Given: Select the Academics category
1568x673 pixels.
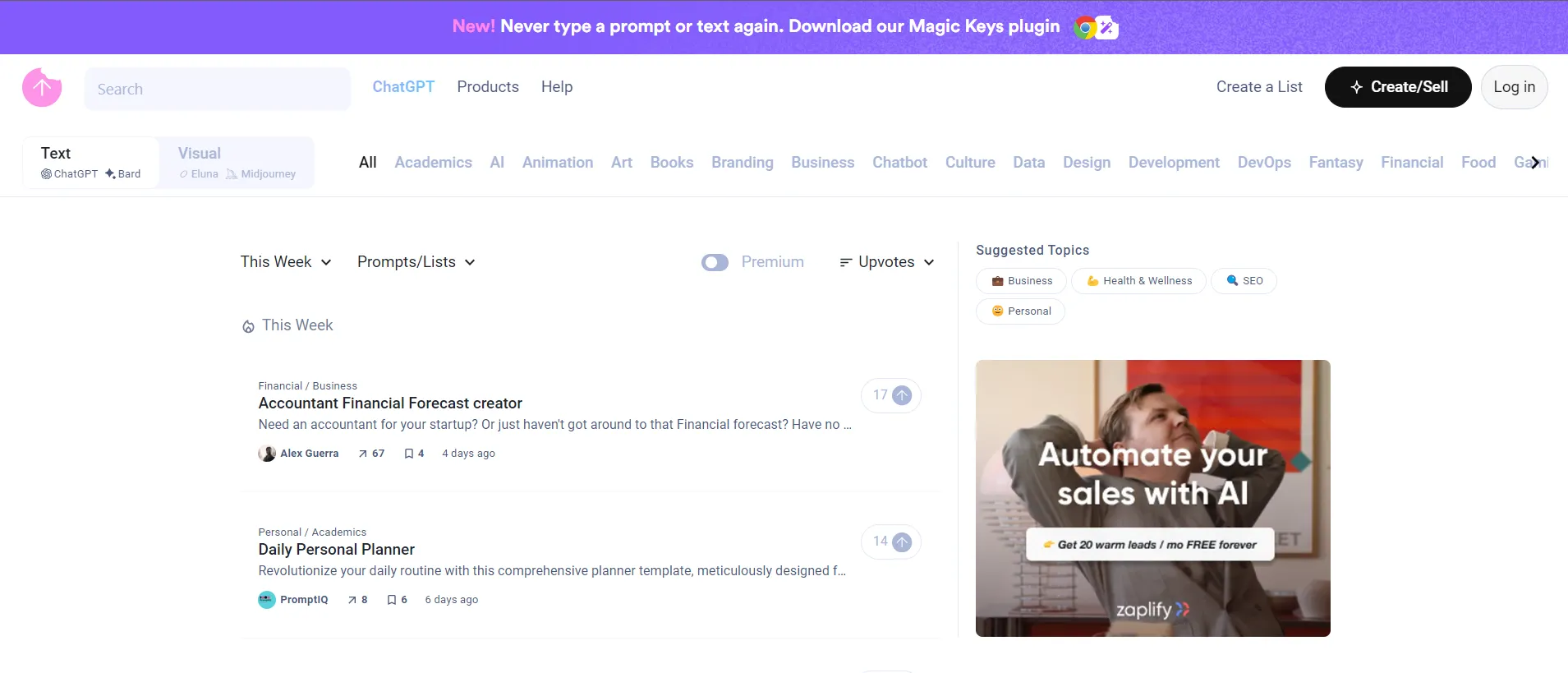Looking at the screenshot, I should (x=433, y=163).
